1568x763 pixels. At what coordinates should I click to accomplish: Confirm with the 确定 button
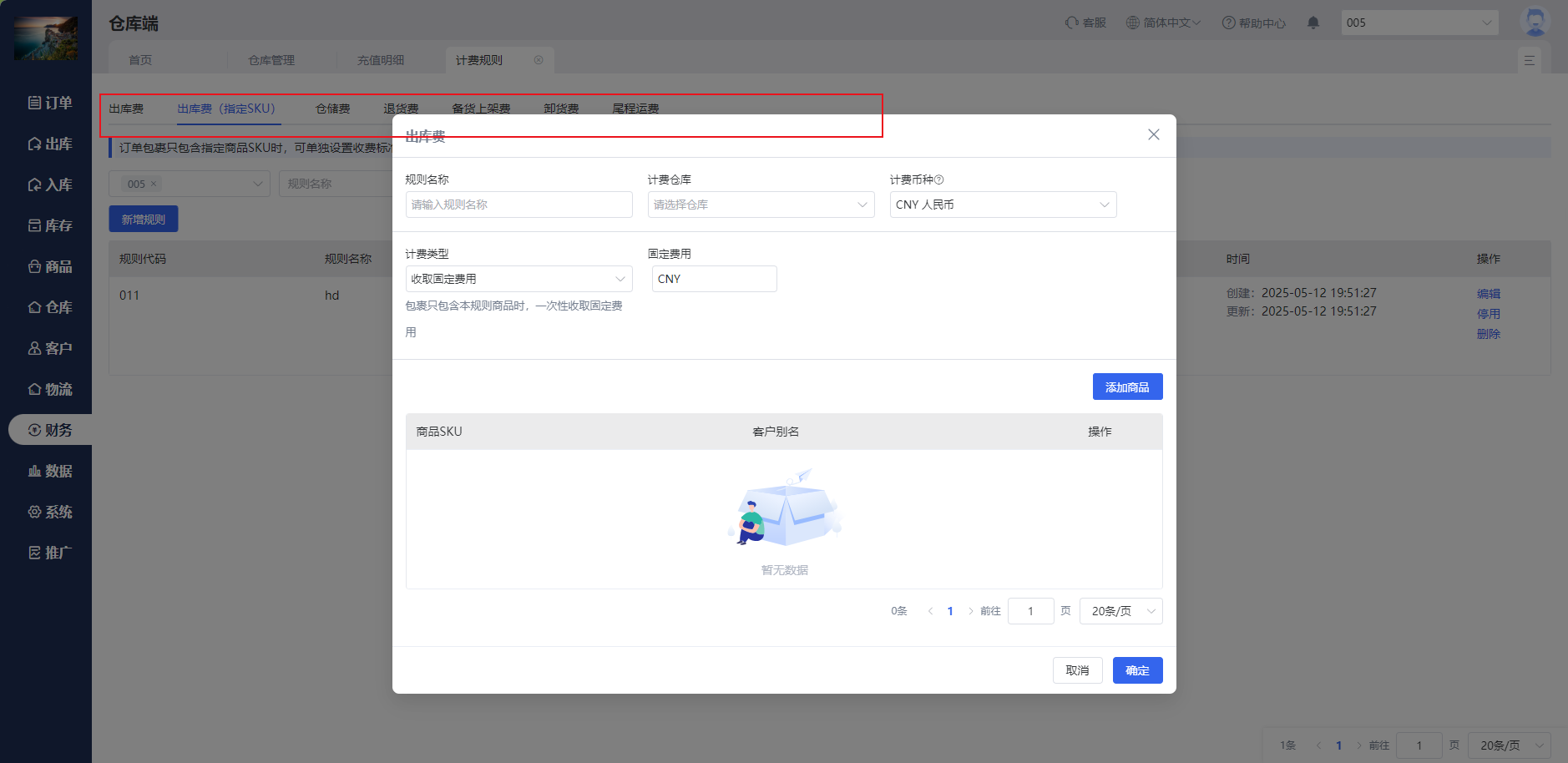pyautogui.click(x=1137, y=670)
